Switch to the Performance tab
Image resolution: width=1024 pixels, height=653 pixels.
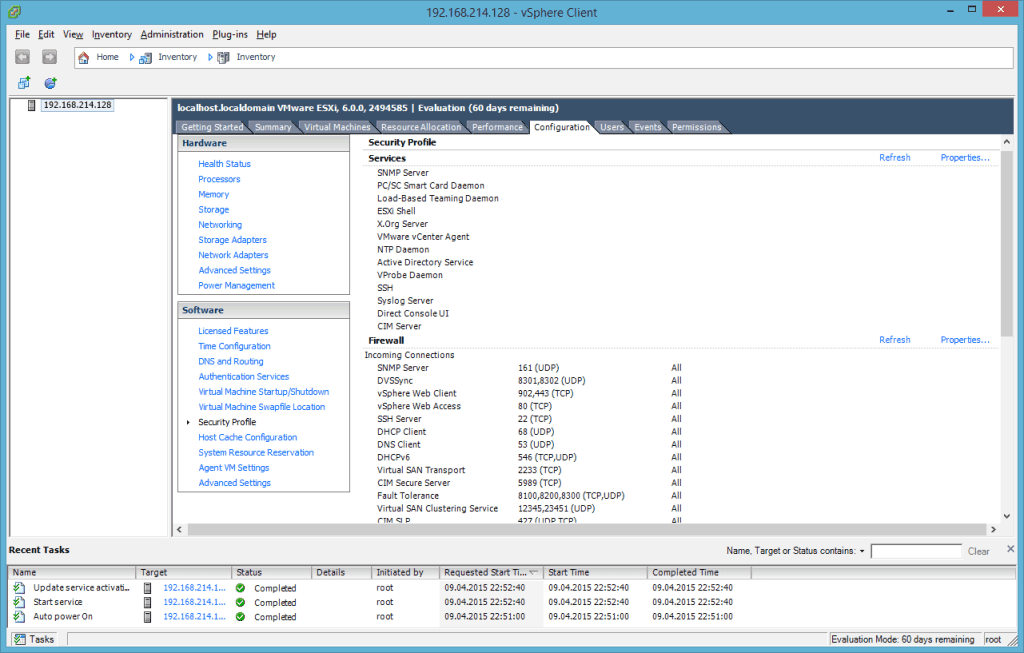coord(497,127)
